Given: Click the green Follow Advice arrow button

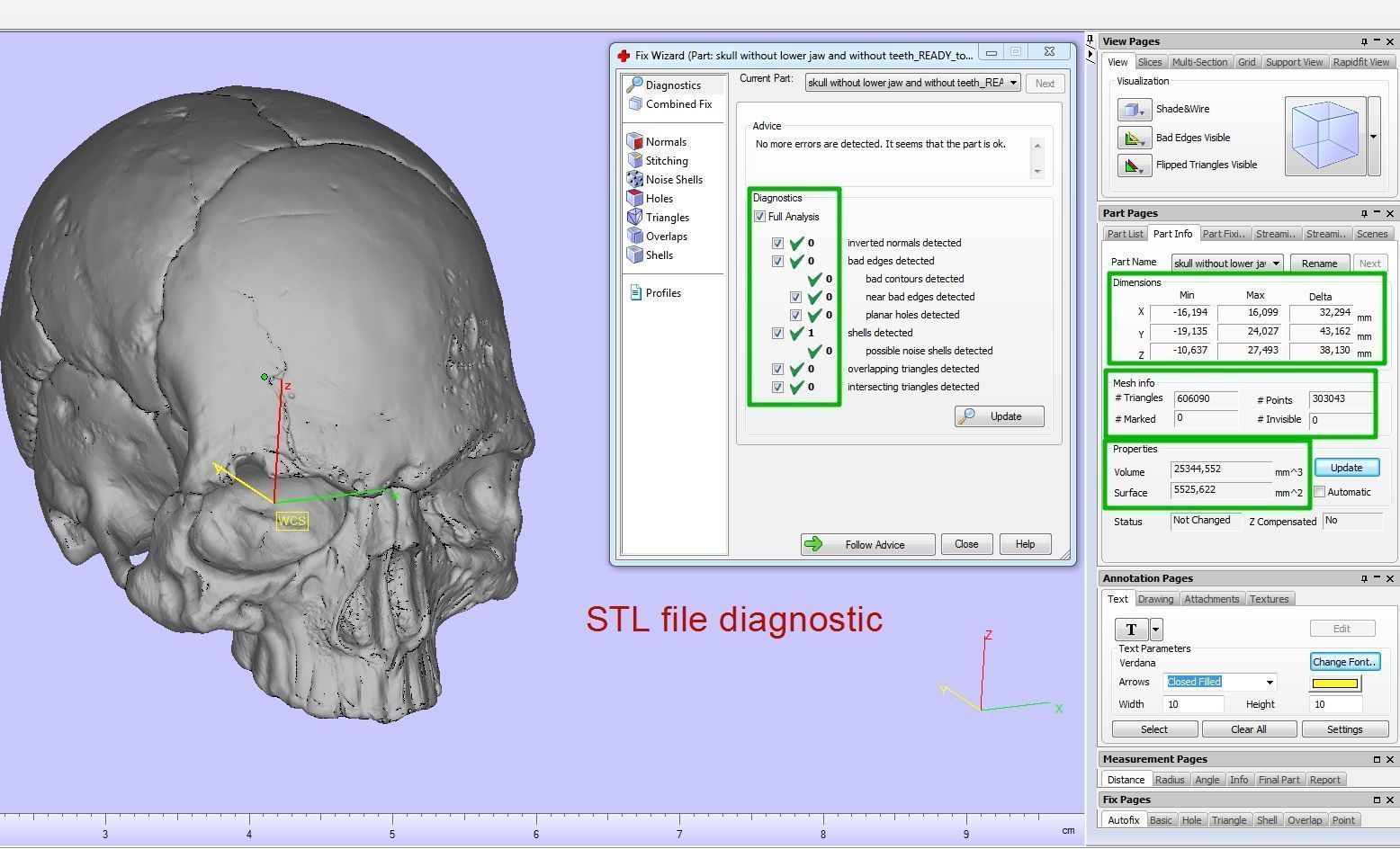Looking at the screenshot, I should click(x=867, y=544).
